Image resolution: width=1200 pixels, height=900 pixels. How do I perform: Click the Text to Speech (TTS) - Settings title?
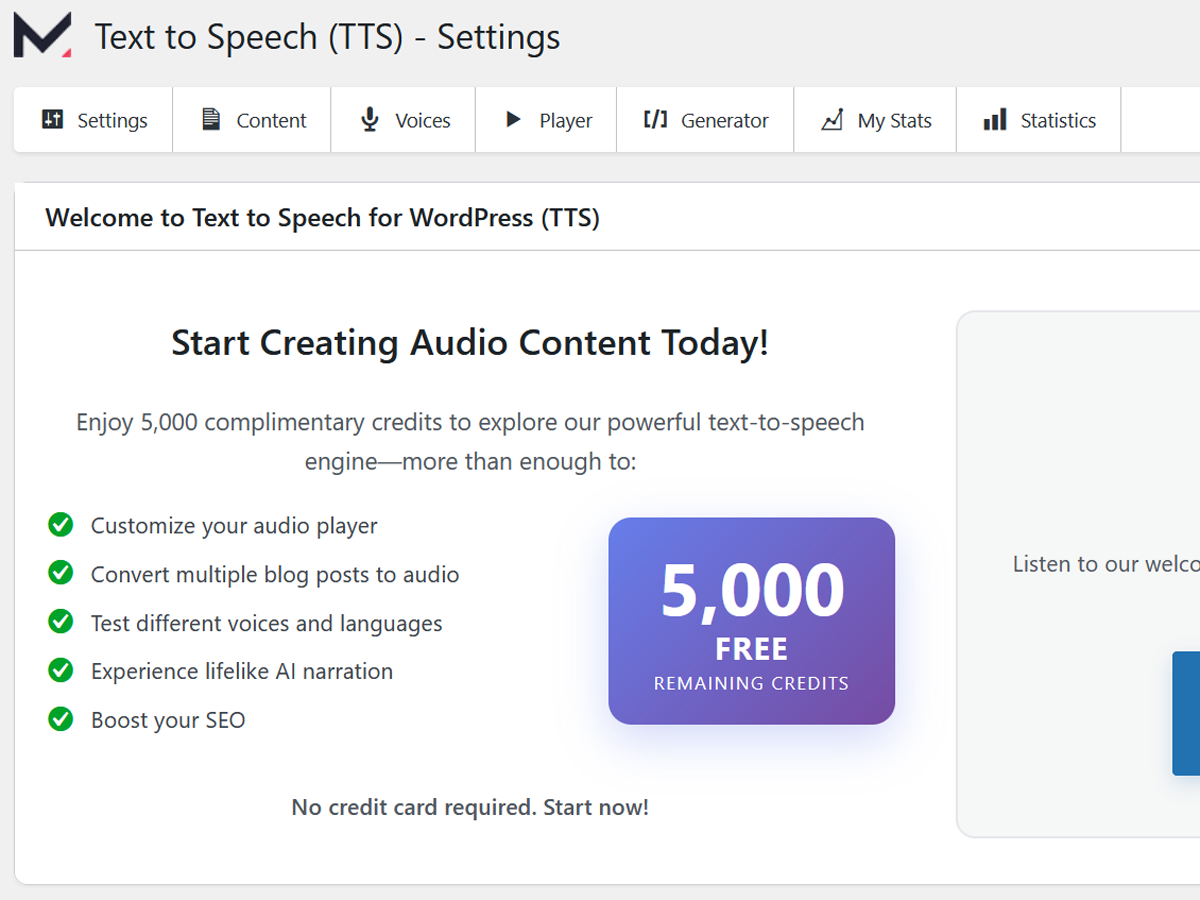pos(327,37)
